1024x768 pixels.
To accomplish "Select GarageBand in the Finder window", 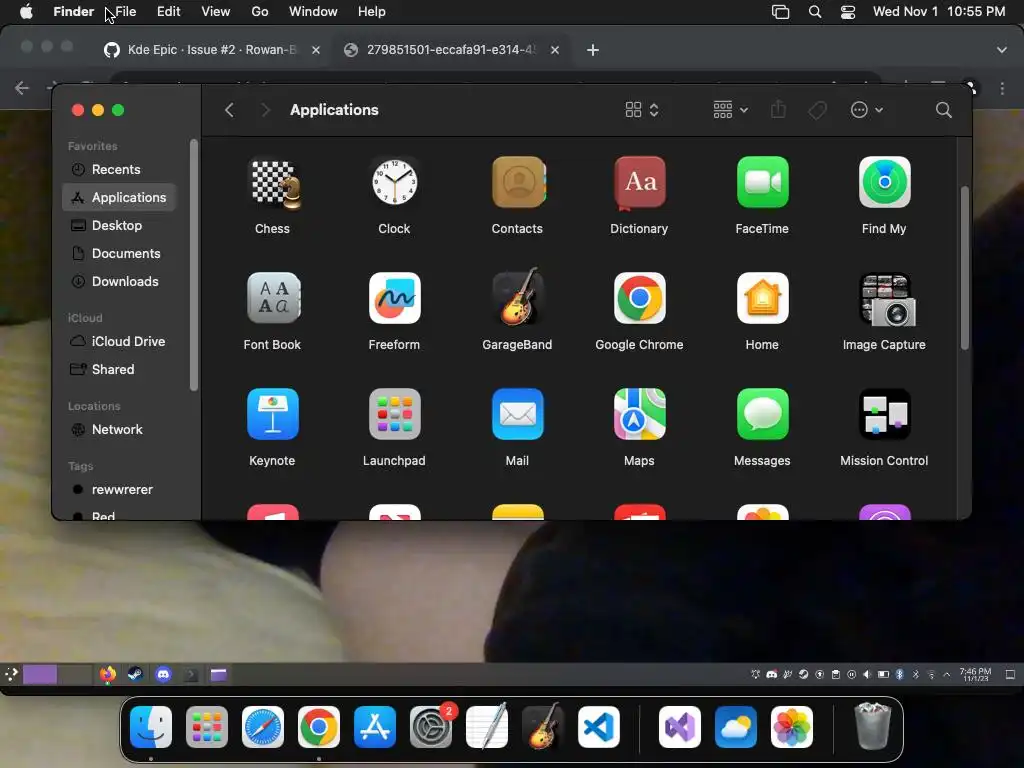I will 517,297.
